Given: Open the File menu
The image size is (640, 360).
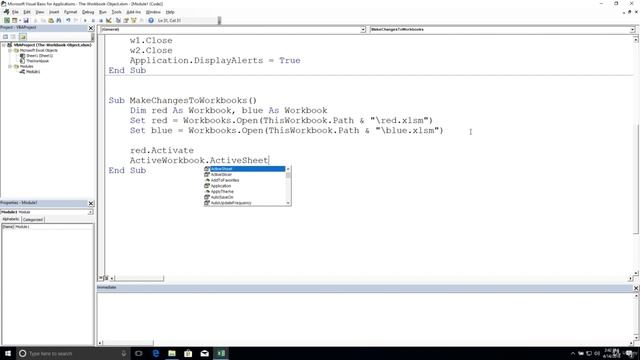Looking at the screenshot, I should point(15,12).
